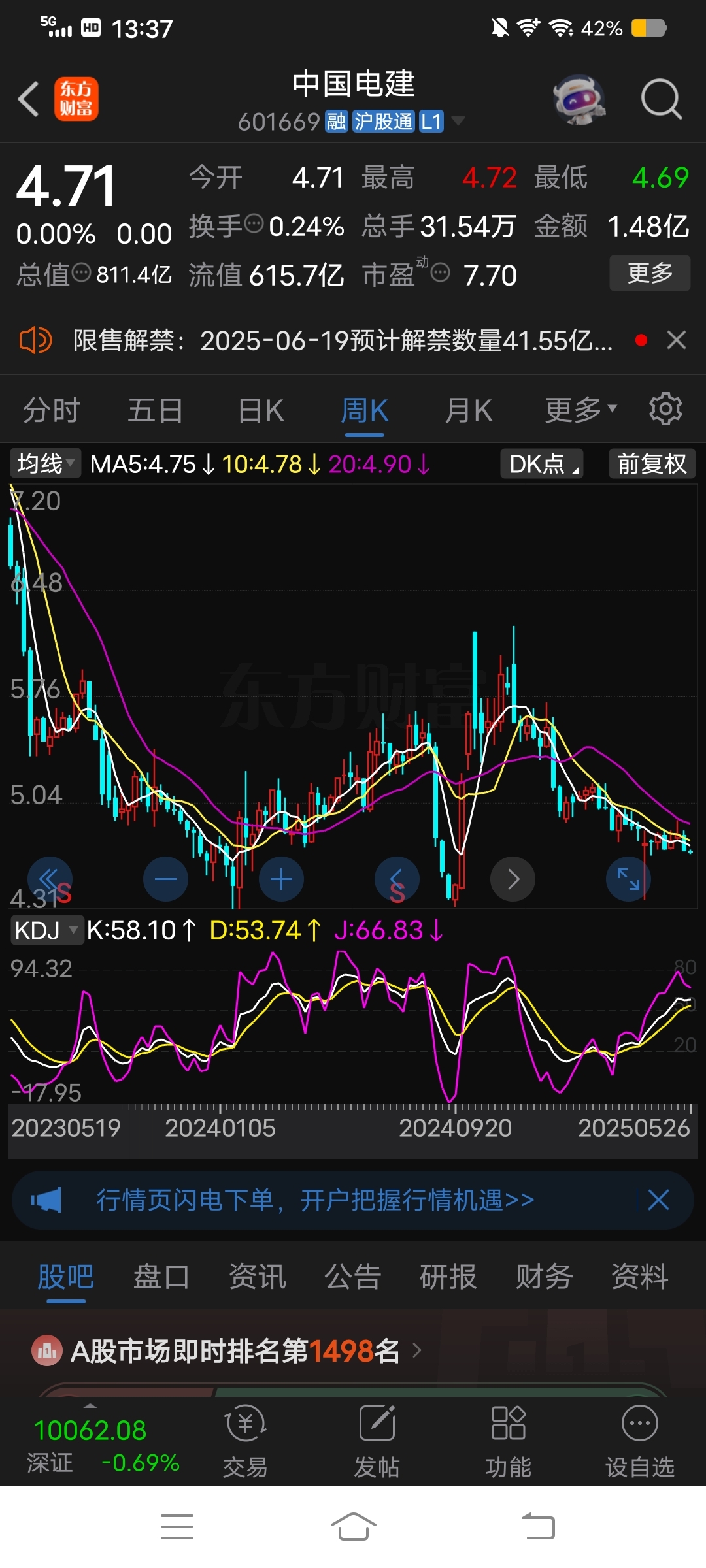The height and width of the screenshot is (1568, 706).
Task: Move chart cursor left one candle
Action: tap(397, 879)
